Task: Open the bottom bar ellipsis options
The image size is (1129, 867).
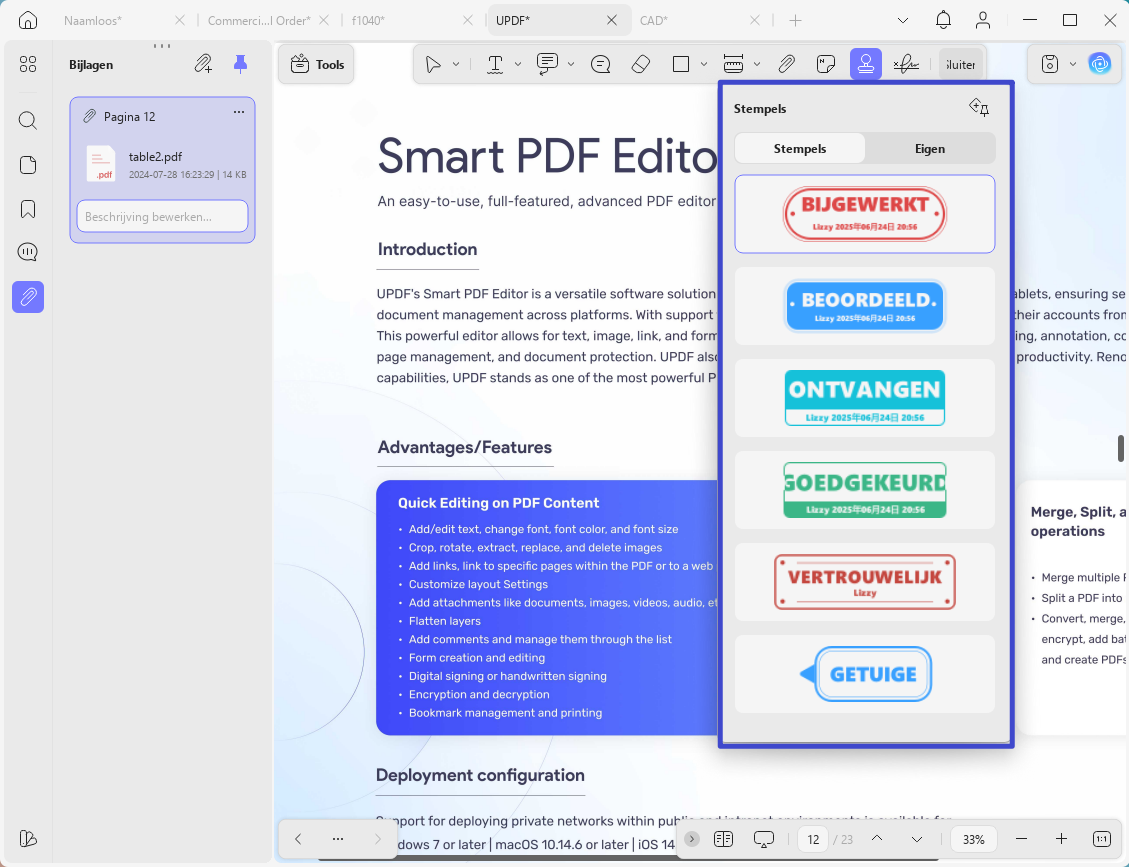Action: [x=338, y=838]
